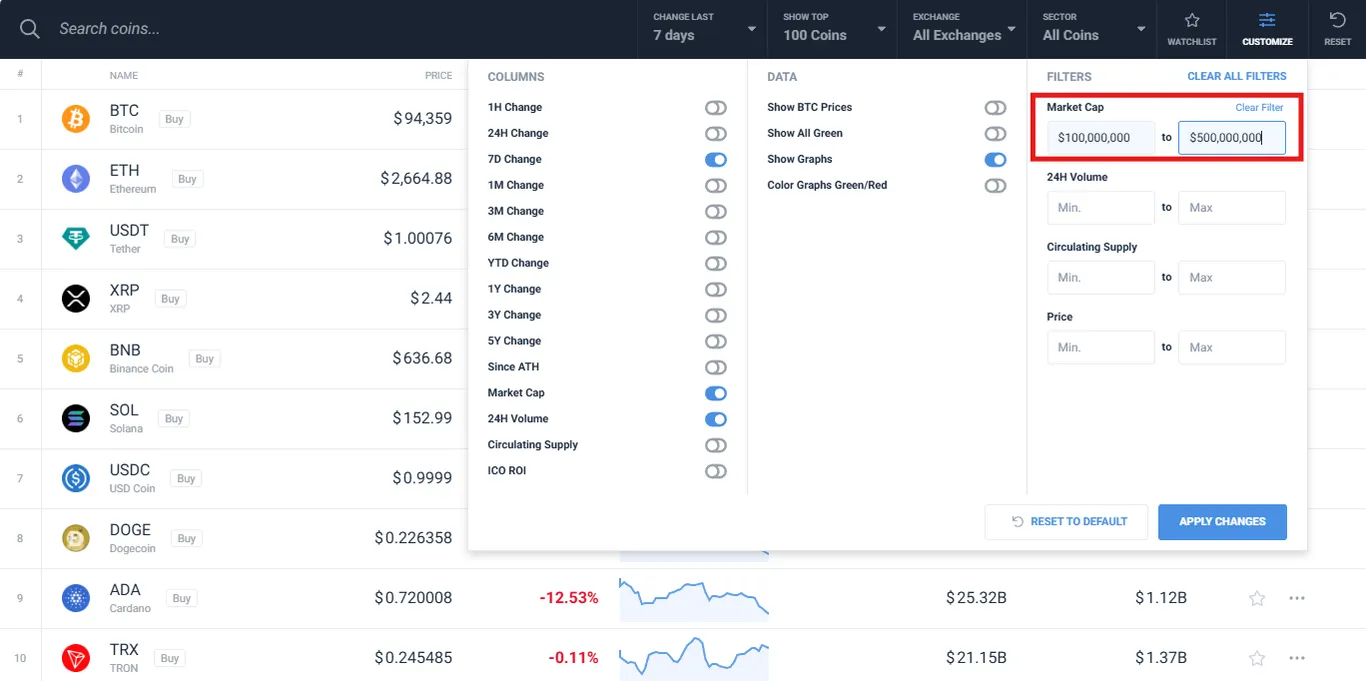
Task: Toggle the YTD Change column
Action: (716, 263)
